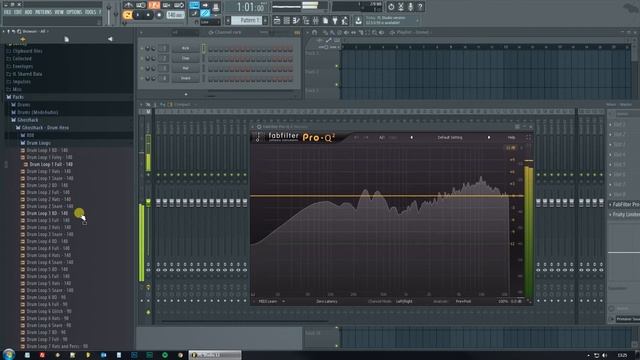Toggle the highlighted orange countdown icon
The height and width of the screenshot is (360, 640).
(x=154, y=5)
